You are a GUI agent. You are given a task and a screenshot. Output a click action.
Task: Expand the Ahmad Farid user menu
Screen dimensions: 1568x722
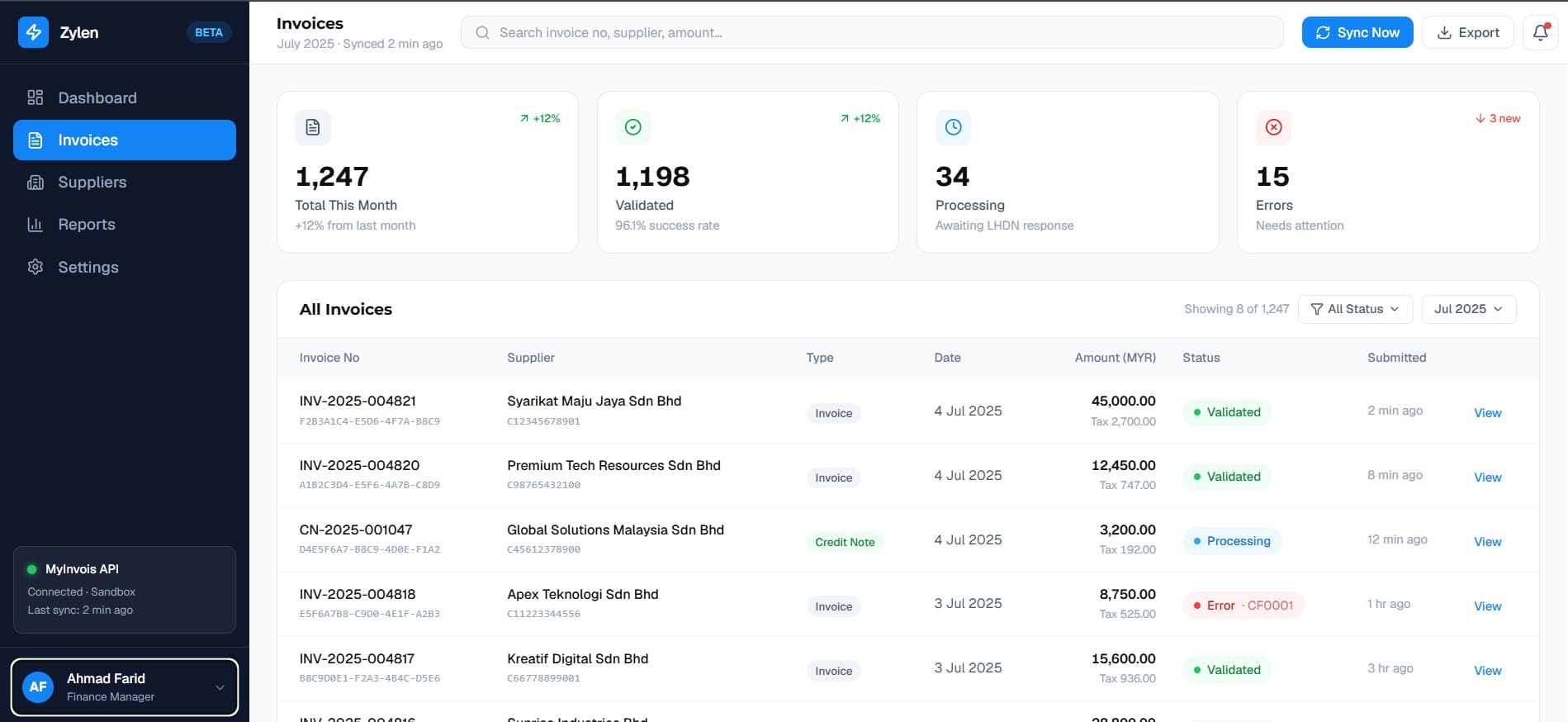(x=125, y=687)
